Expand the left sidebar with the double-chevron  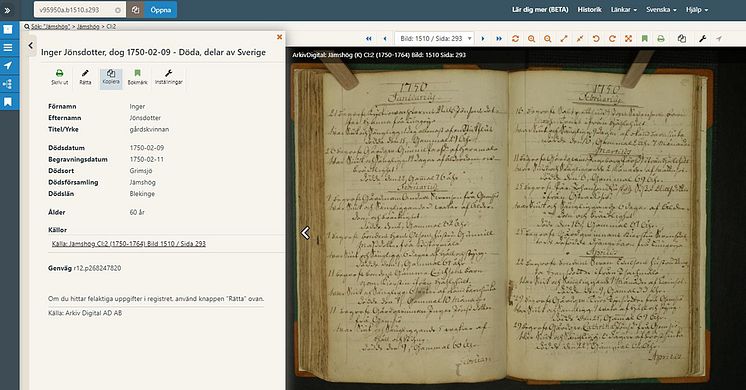[8, 10]
